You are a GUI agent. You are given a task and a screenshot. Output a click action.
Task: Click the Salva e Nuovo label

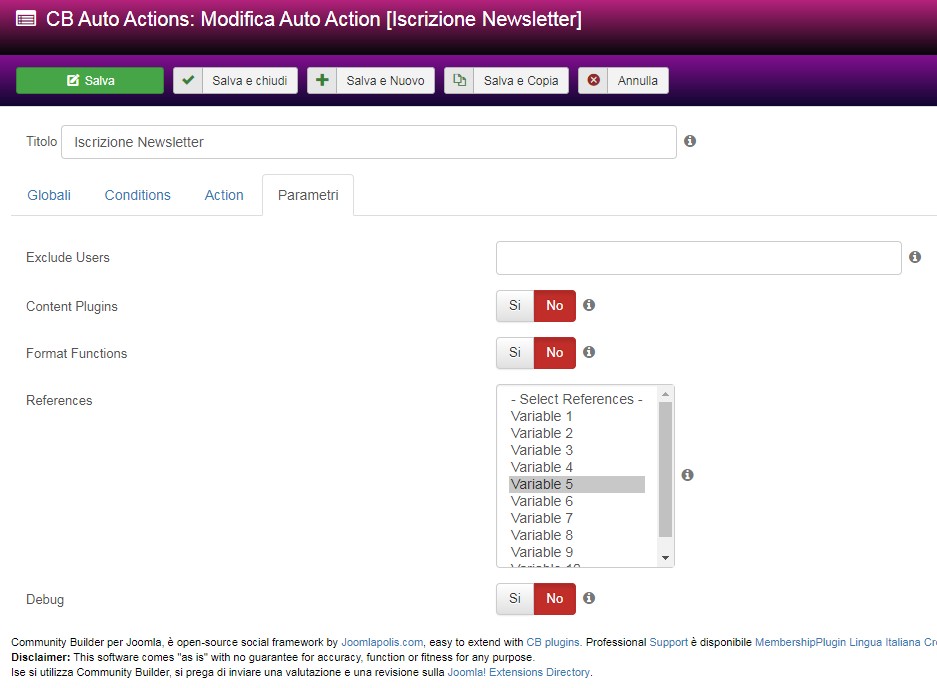(385, 81)
